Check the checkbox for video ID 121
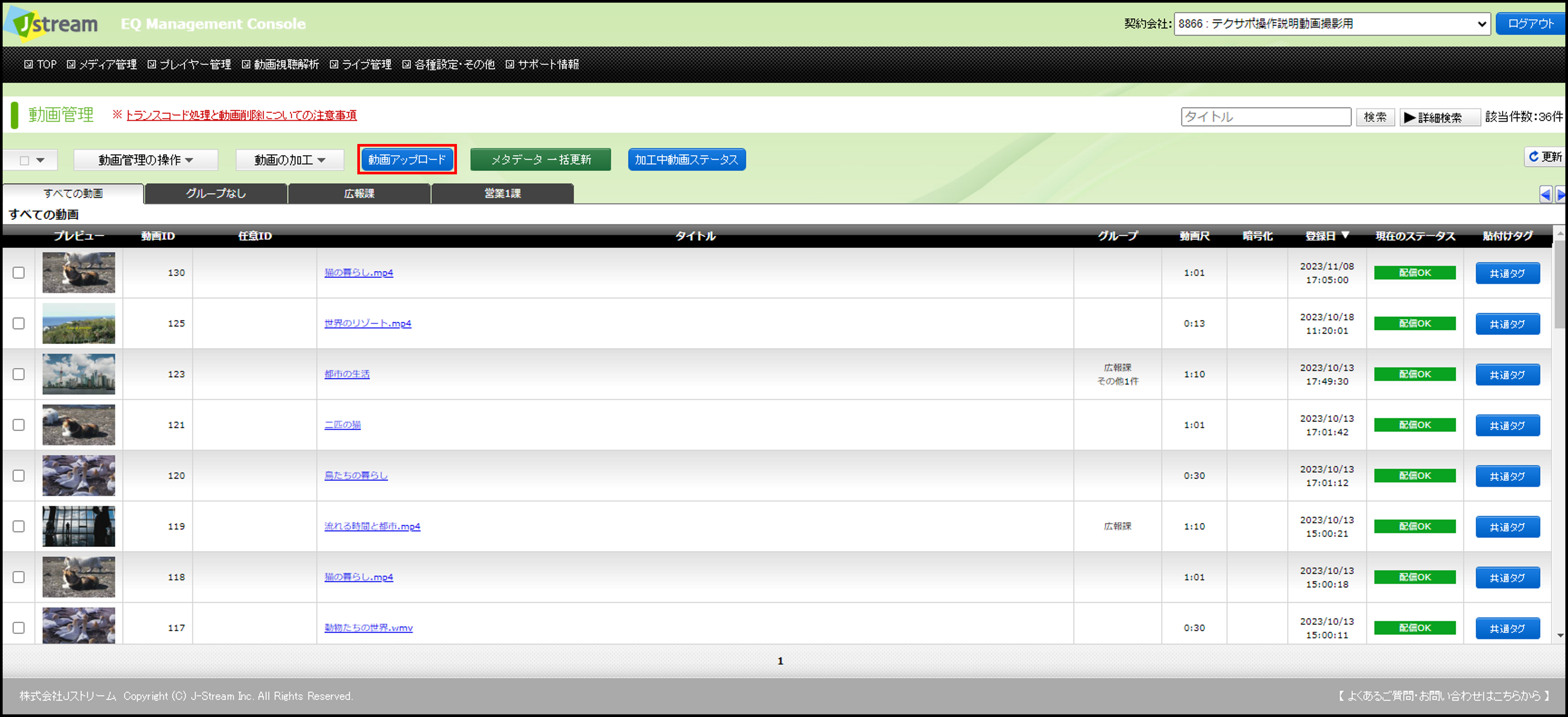Image resolution: width=1568 pixels, height=717 pixels. coord(19,425)
